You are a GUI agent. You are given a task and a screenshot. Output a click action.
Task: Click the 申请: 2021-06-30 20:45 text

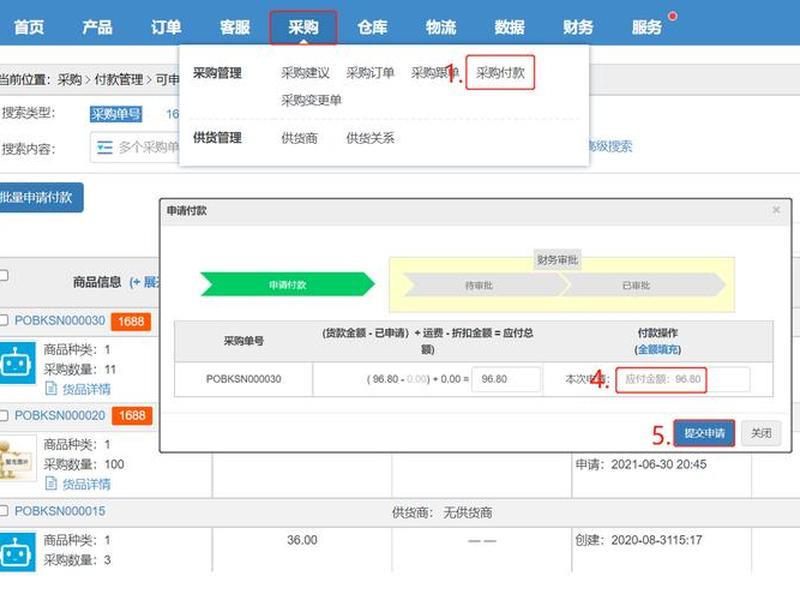click(641, 464)
